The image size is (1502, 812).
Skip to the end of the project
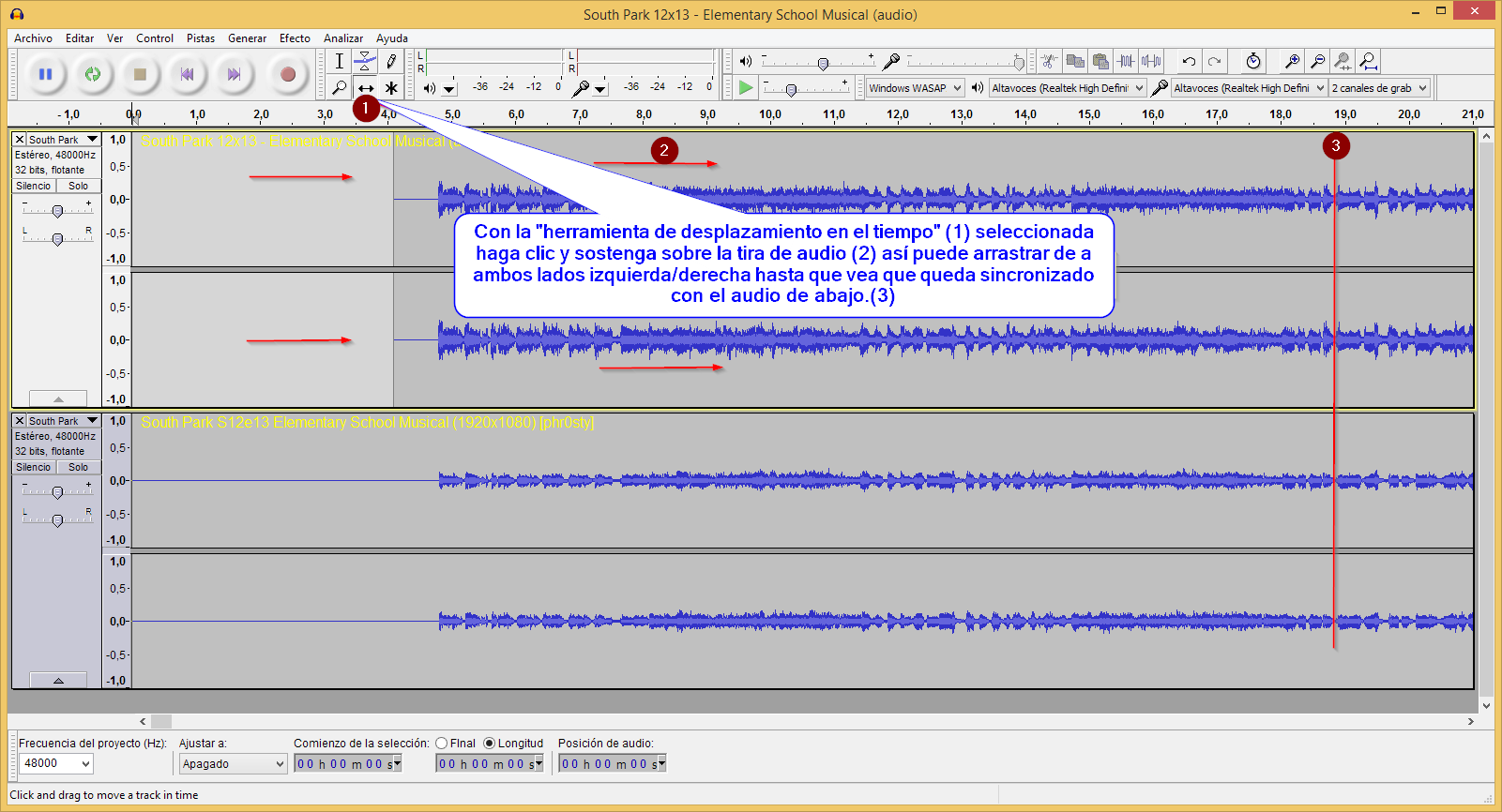coord(234,74)
